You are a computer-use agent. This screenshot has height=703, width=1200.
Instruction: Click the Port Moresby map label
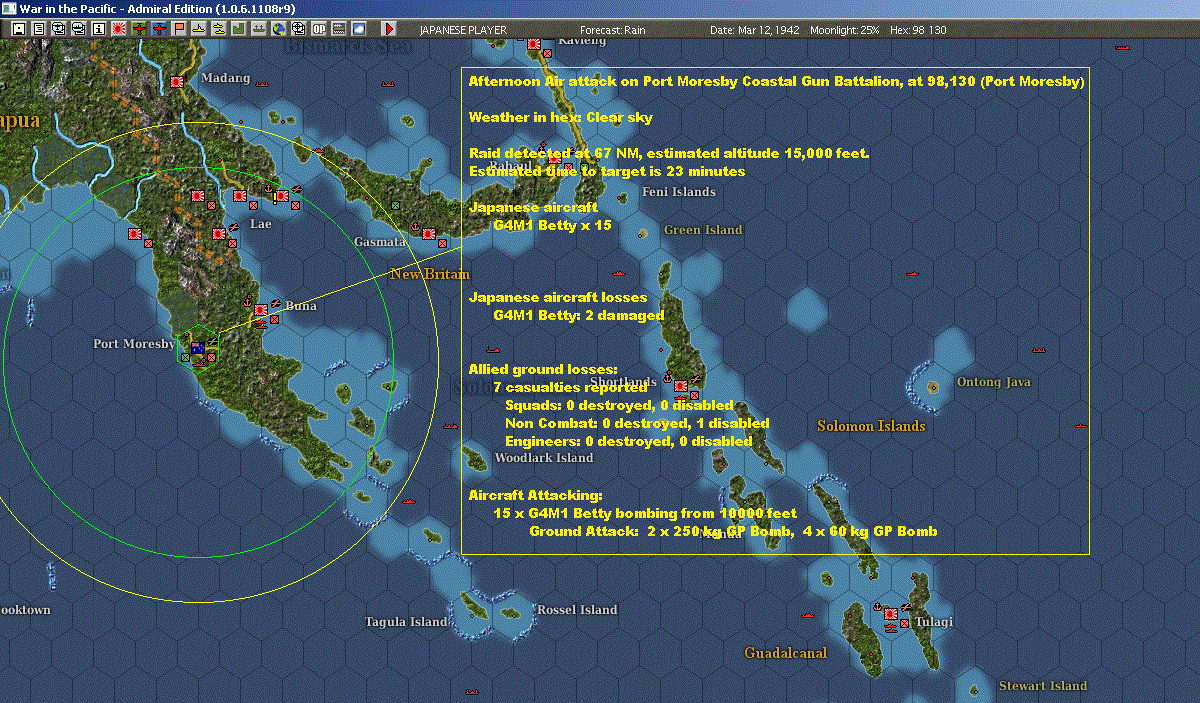point(134,344)
